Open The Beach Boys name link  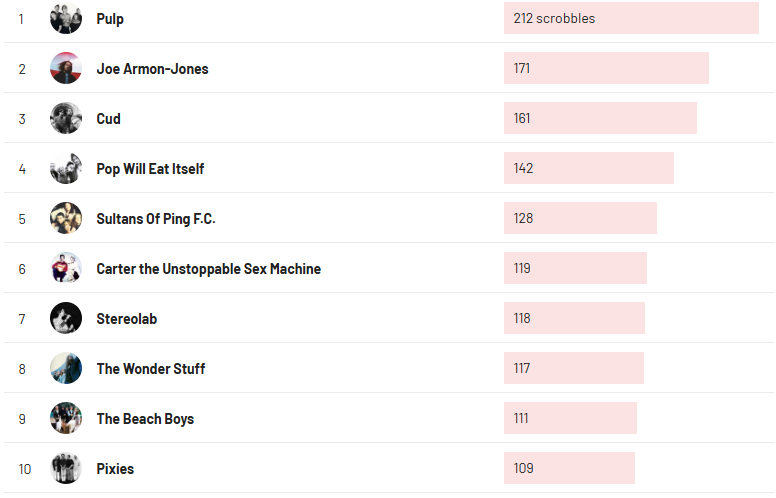click(145, 419)
